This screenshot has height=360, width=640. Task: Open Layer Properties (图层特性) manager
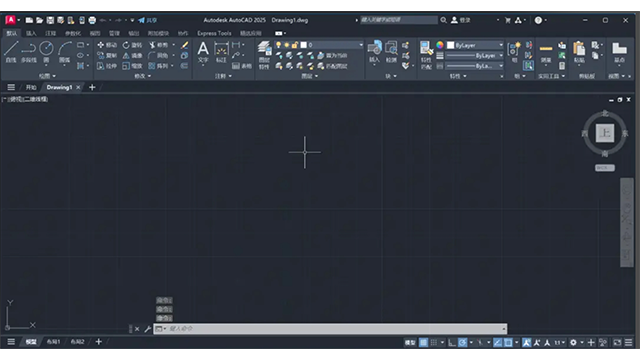click(264, 55)
